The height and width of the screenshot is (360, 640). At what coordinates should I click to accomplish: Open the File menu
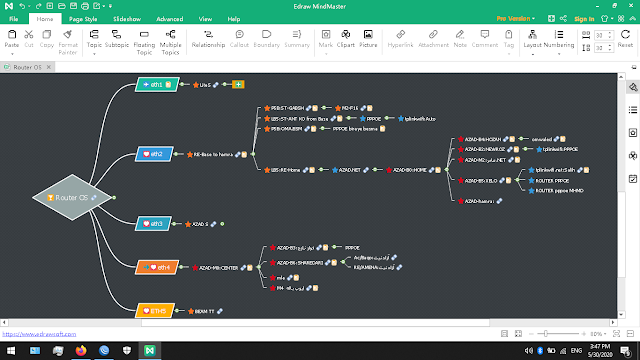(13, 19)
